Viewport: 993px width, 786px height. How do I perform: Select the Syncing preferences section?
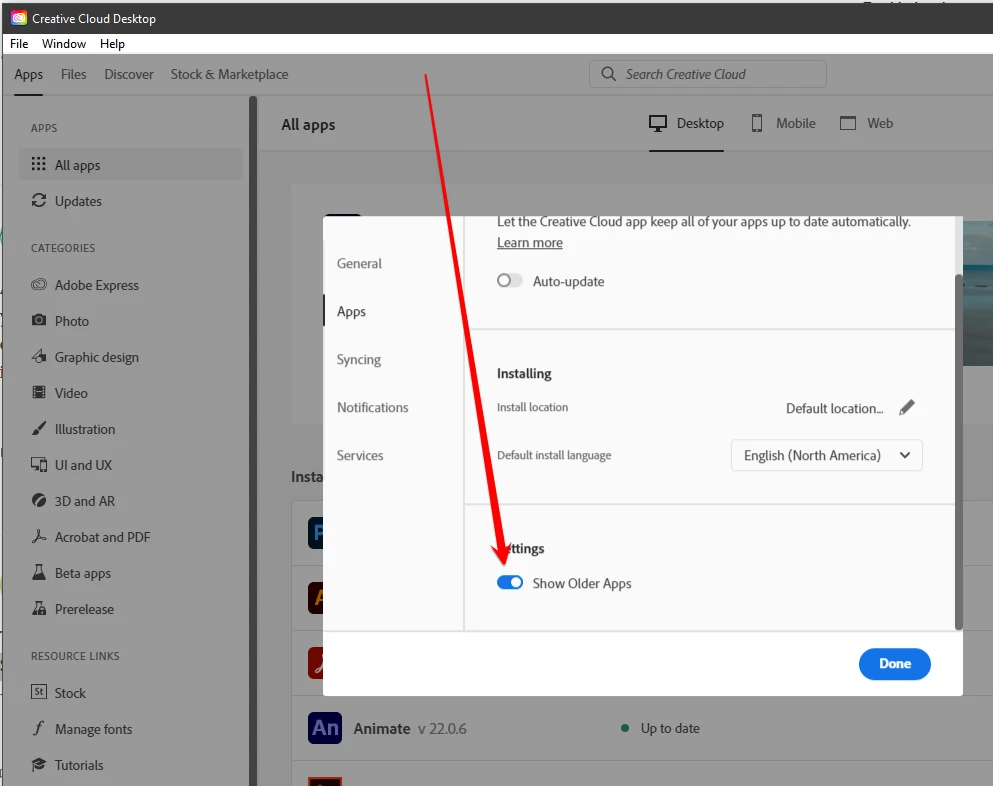[358, 359]
